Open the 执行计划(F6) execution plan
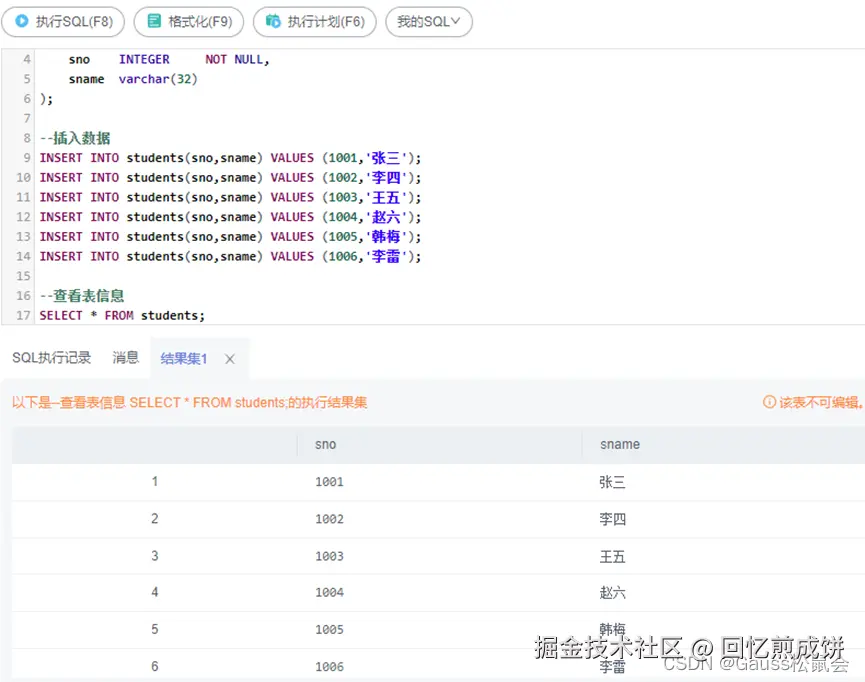The width and height of the screenshot is (865, 682). (x=314, y=22)
